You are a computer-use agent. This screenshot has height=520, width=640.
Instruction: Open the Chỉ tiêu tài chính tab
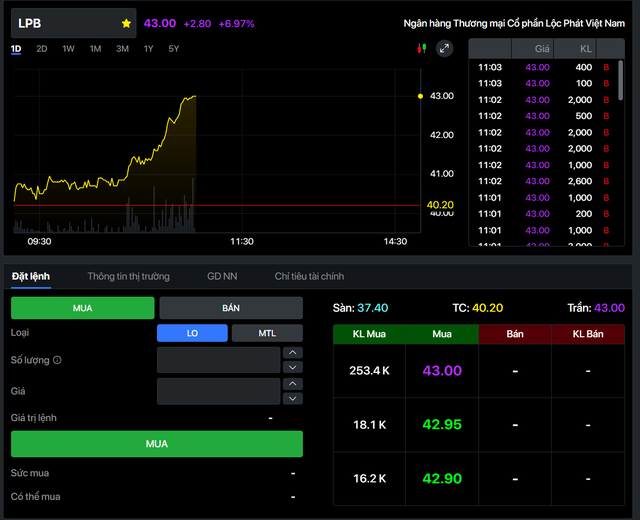click(309, 276)
